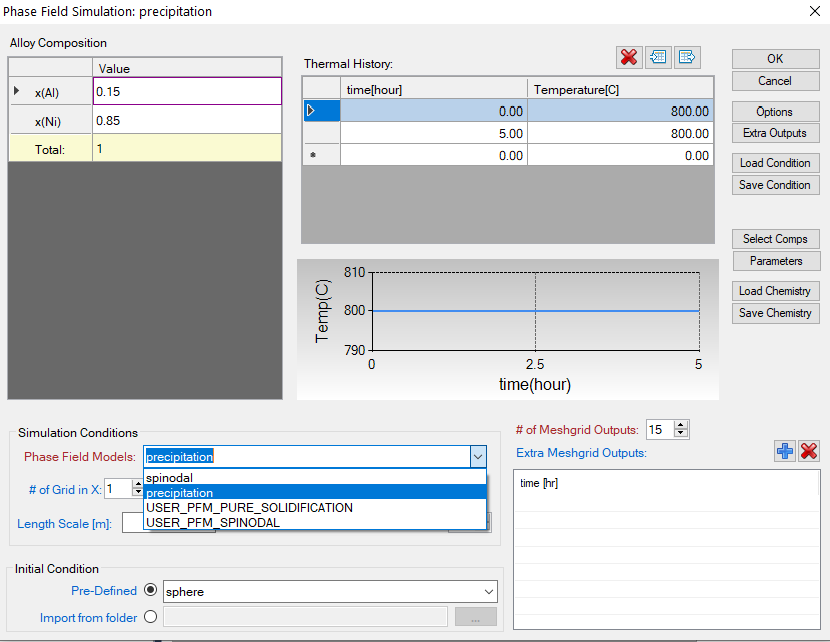Remove extra meshgrid output with red X icon
This screenshot has width=830, height=642.
809,452
